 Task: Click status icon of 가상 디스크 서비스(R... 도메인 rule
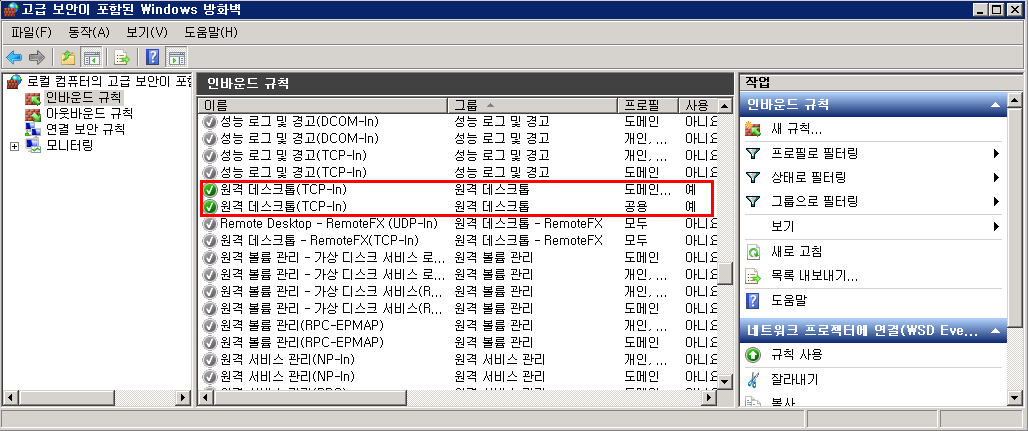(x=210, y=308)
